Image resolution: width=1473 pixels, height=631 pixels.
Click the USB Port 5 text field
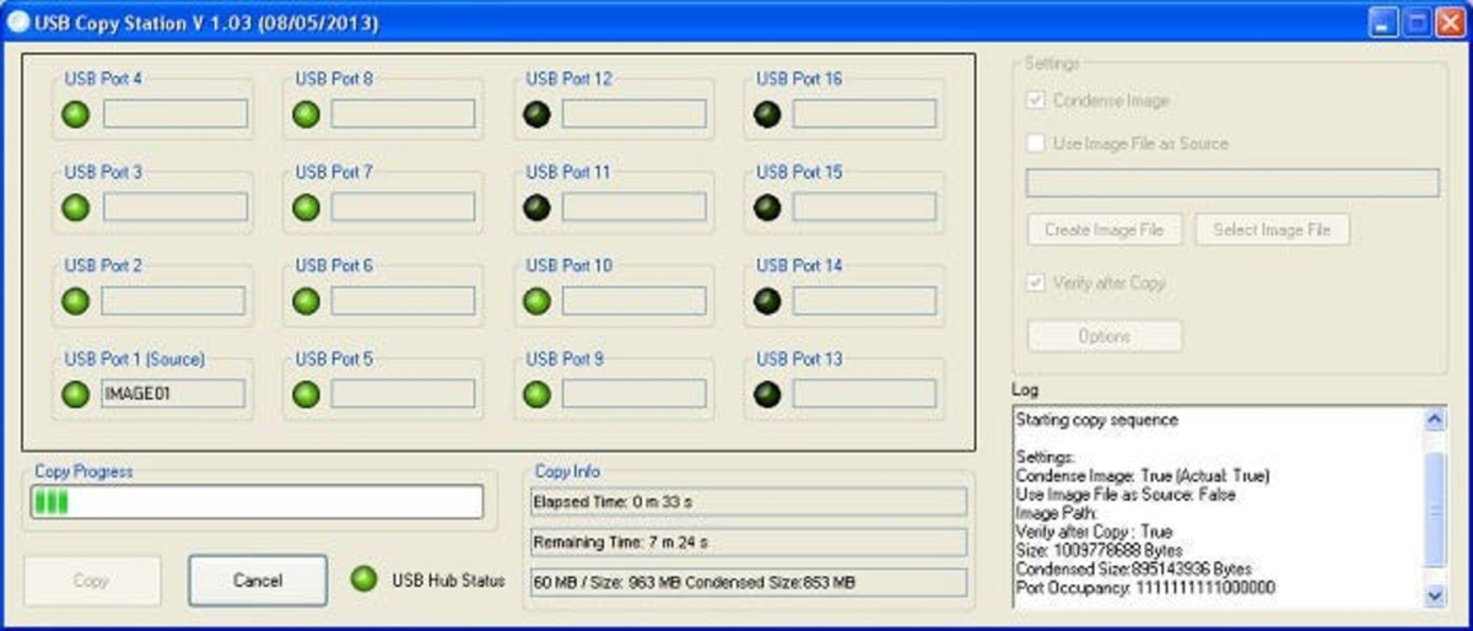tap(403, 394)
